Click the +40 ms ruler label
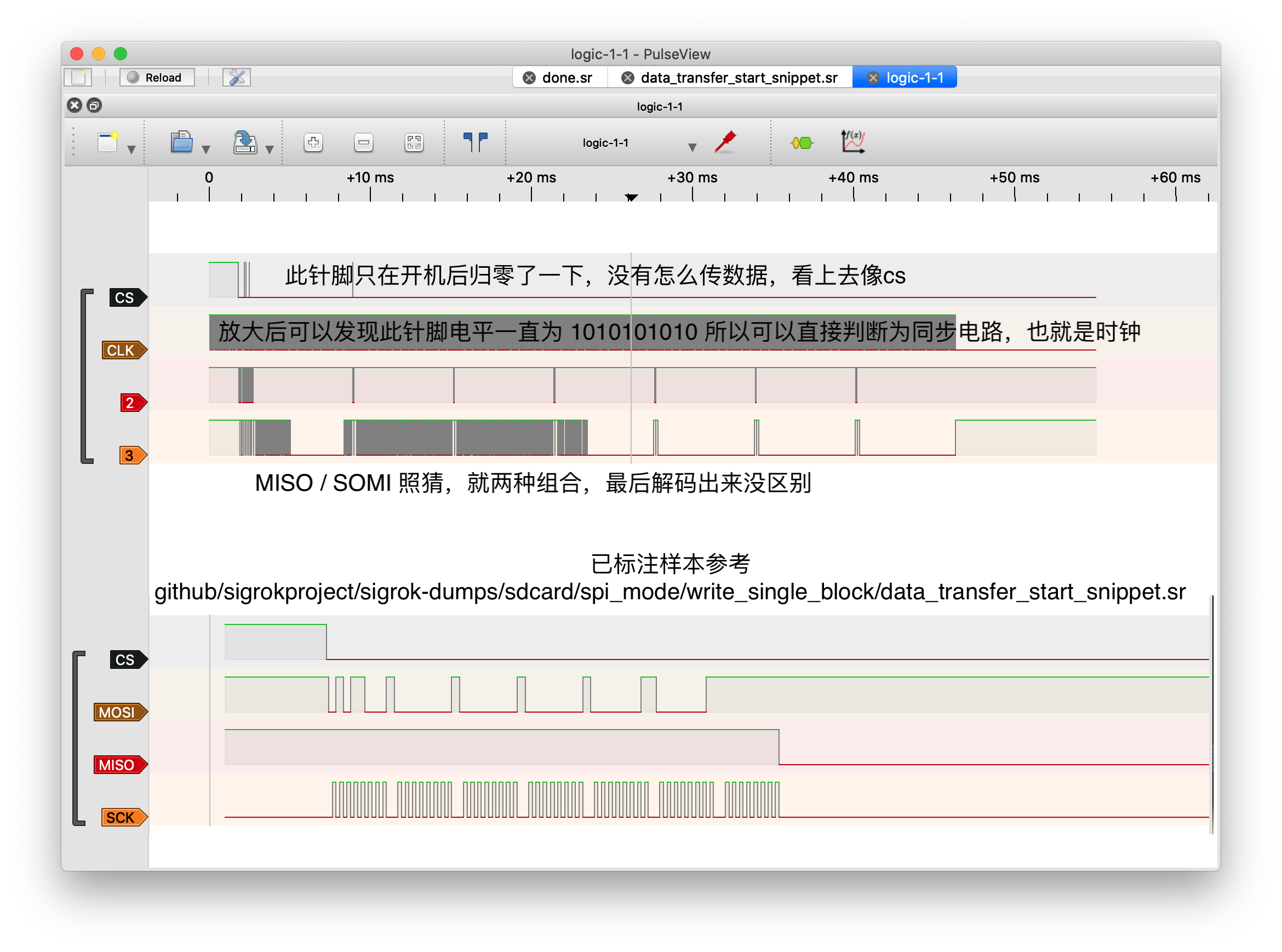This screenshot has height=952, width=1282. [x=854, y=177]
